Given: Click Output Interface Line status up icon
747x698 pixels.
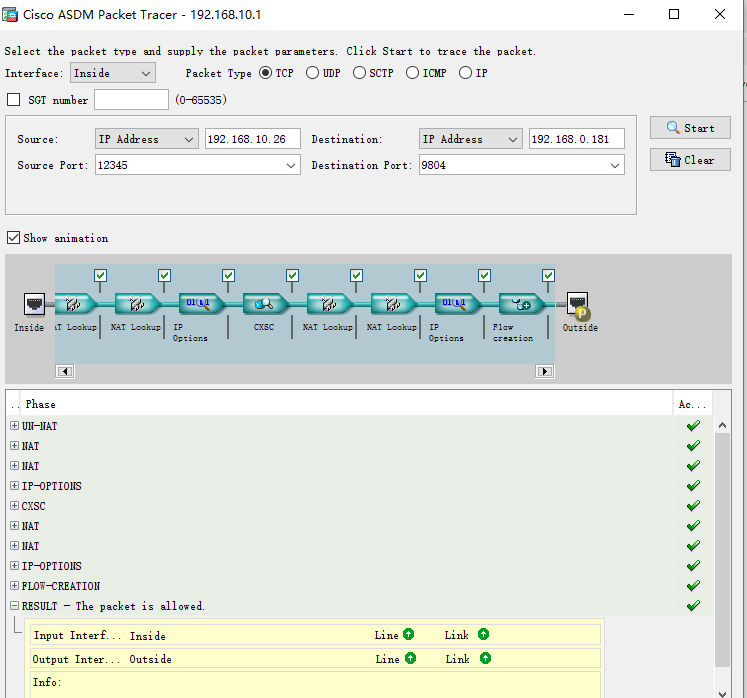Looking at the screenshot, I should point(410,658).
